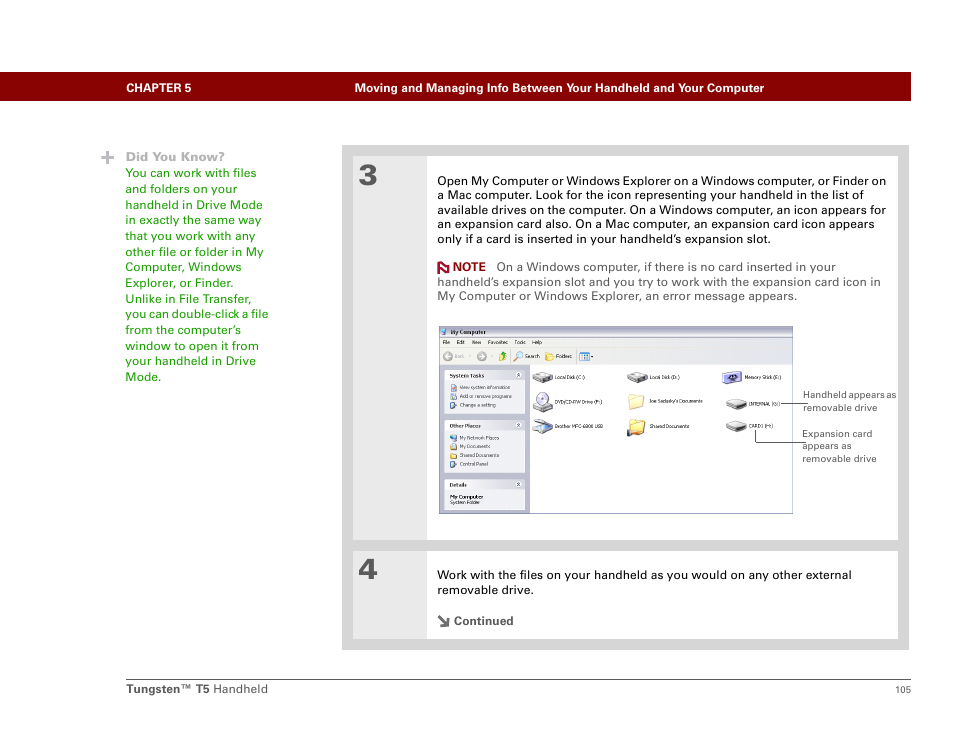
Task: Collapse the System Tasks panel
Action: pyautogui.click(x=518, y=375)
